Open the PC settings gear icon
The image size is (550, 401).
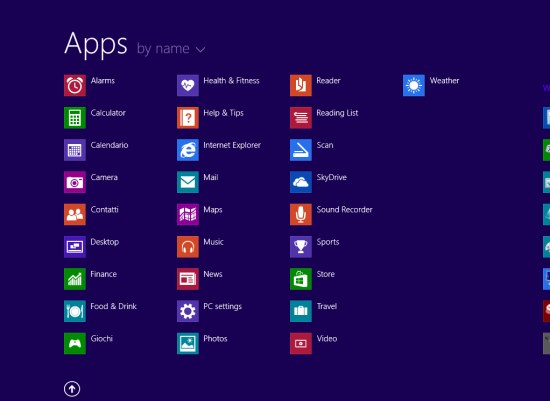188,311
